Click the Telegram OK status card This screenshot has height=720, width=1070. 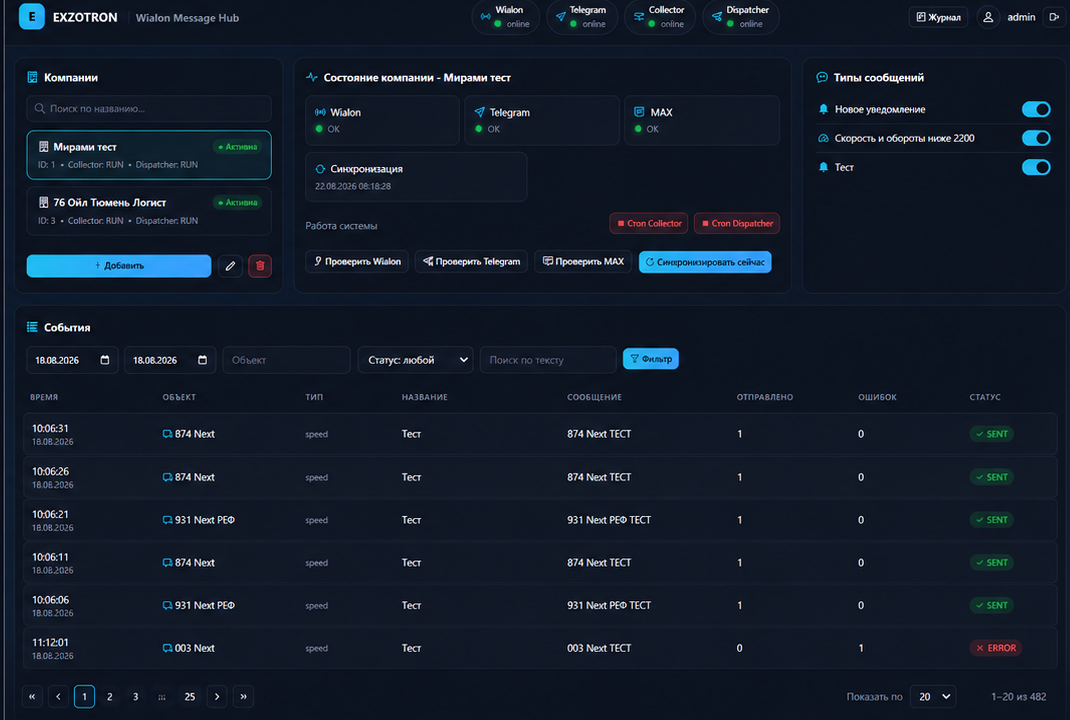click(542, 120)
